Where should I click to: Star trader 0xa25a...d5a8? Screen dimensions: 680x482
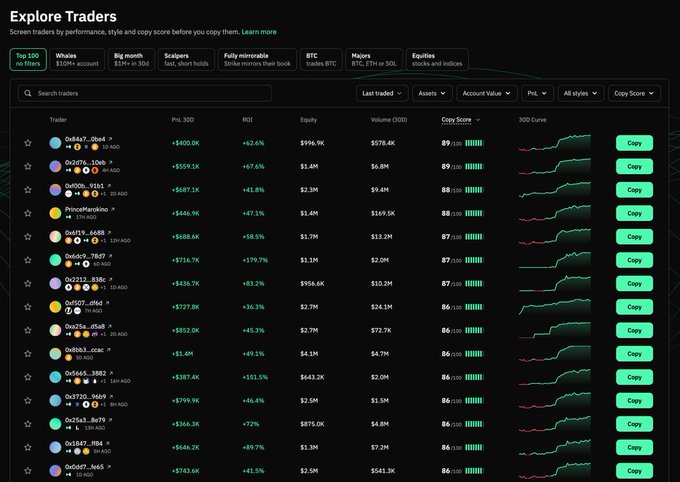tap(28, 330)
